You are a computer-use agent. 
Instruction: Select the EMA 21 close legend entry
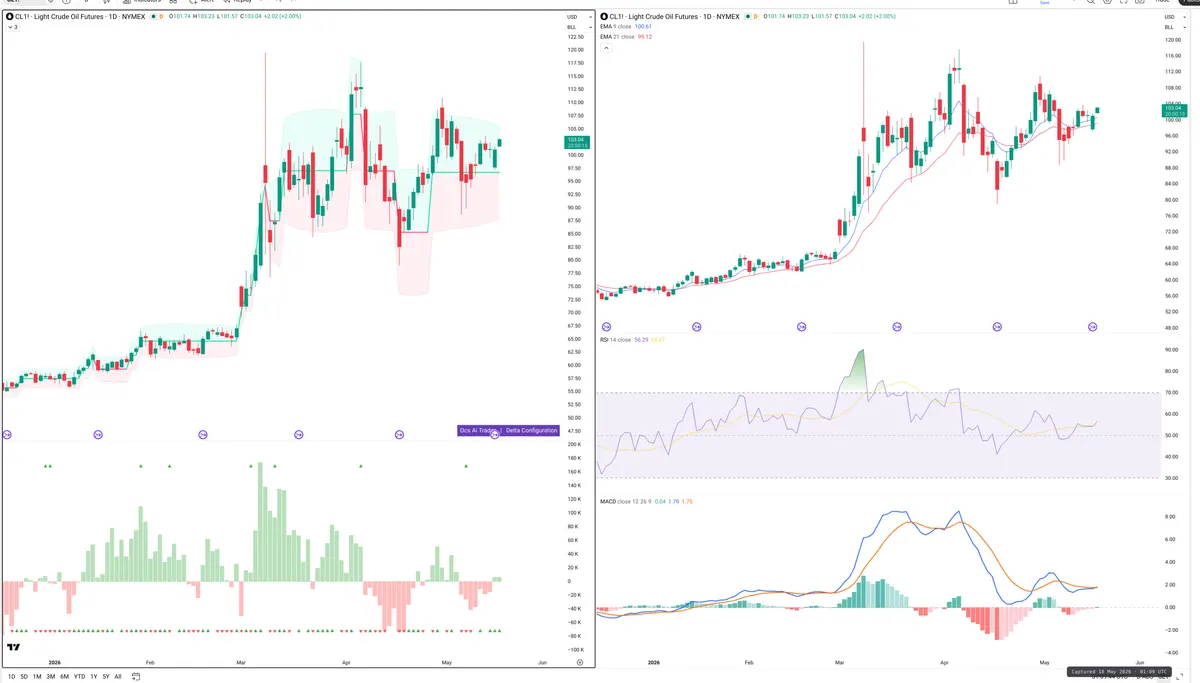[x=626, y=37]
